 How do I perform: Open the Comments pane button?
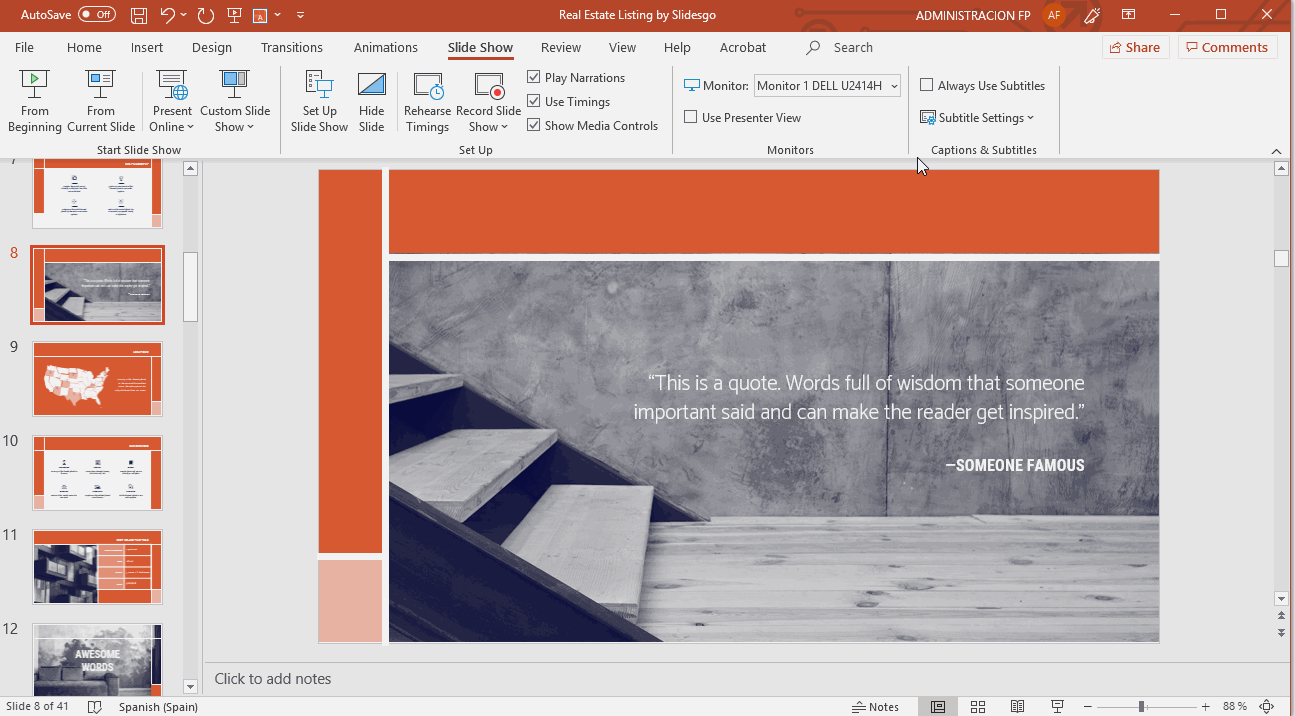1226,47
